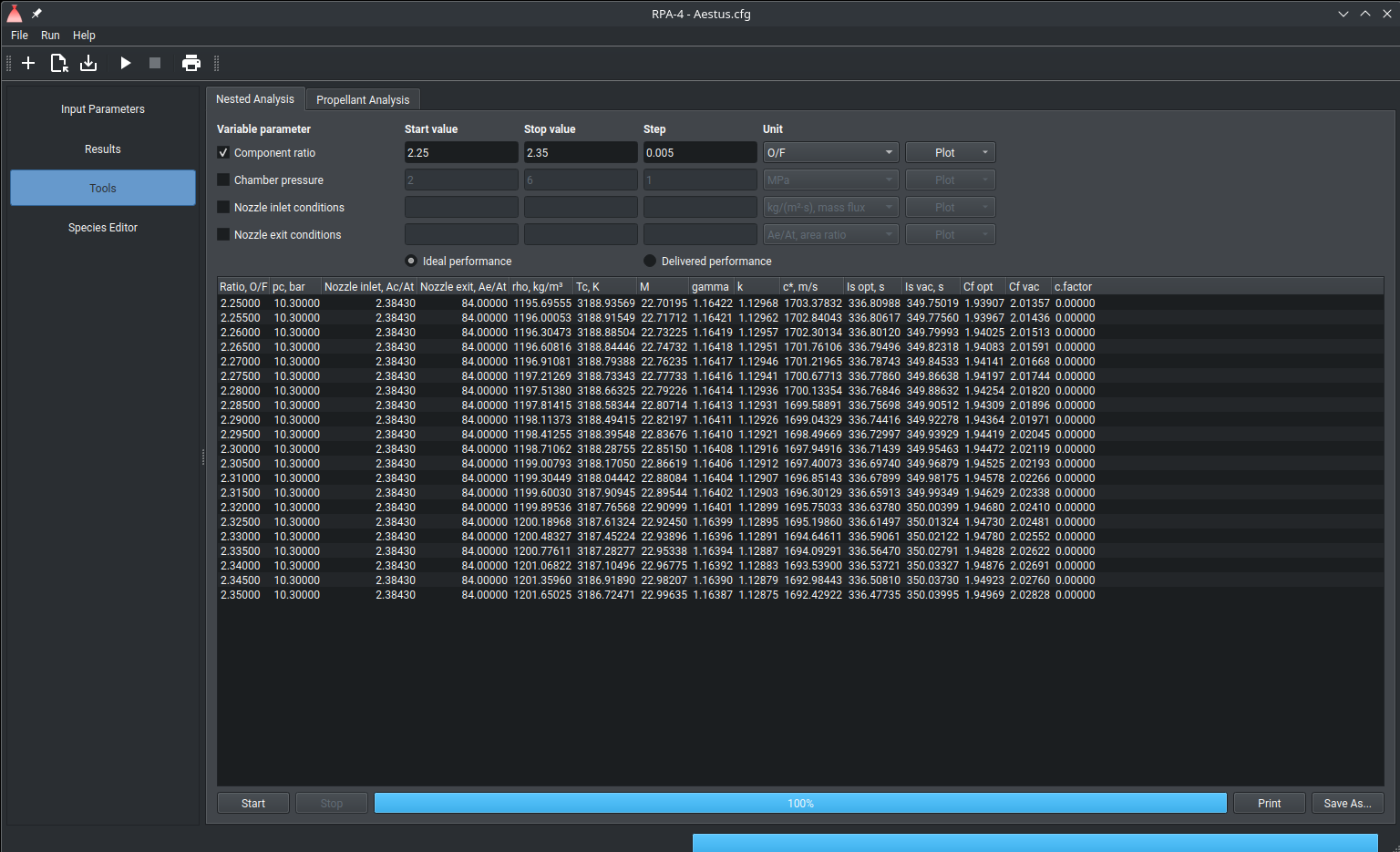Image resolution: width=1400 pixels, height=852 pixels.
Task: Click the Stop square icon in toolbar
Action: [155, 63]
